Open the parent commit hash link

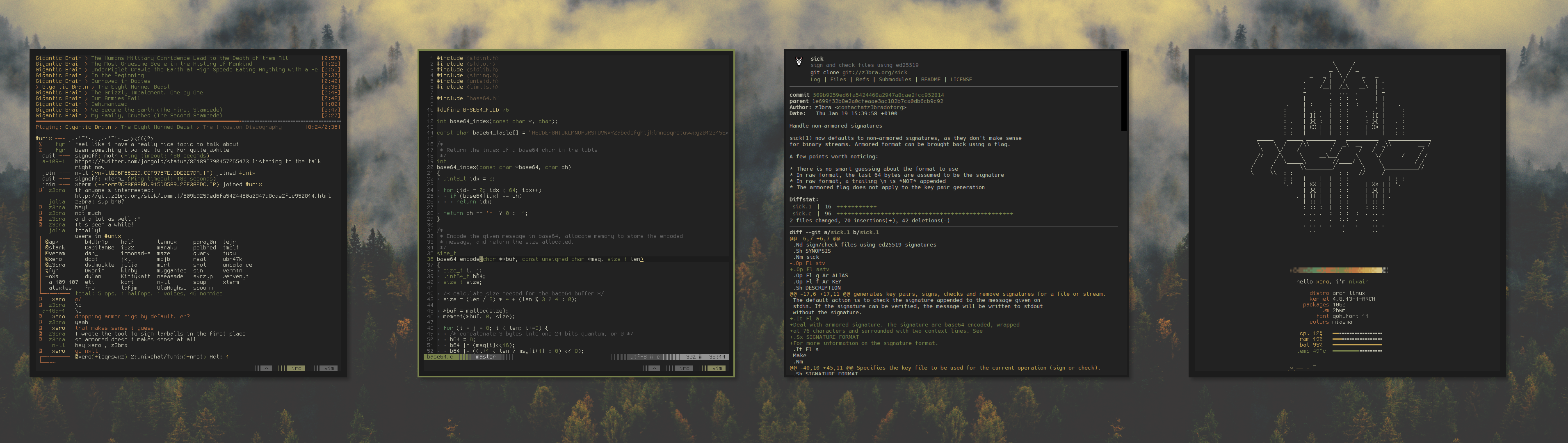pos(877,101)
